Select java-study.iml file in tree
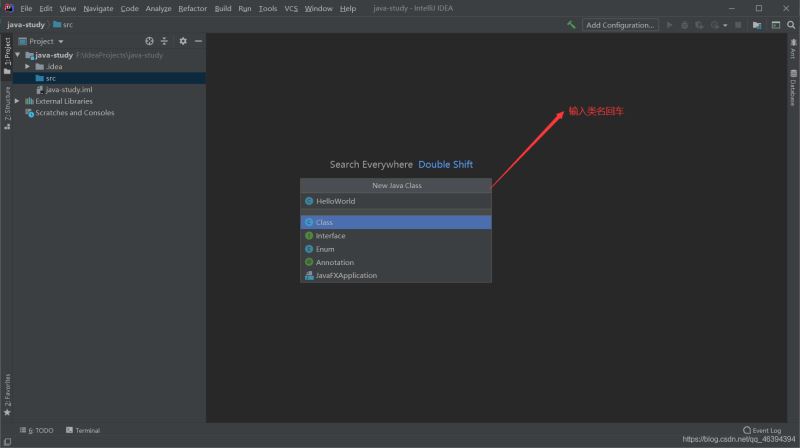The height and width of the screenshot is (448, 800). [68, 89]
